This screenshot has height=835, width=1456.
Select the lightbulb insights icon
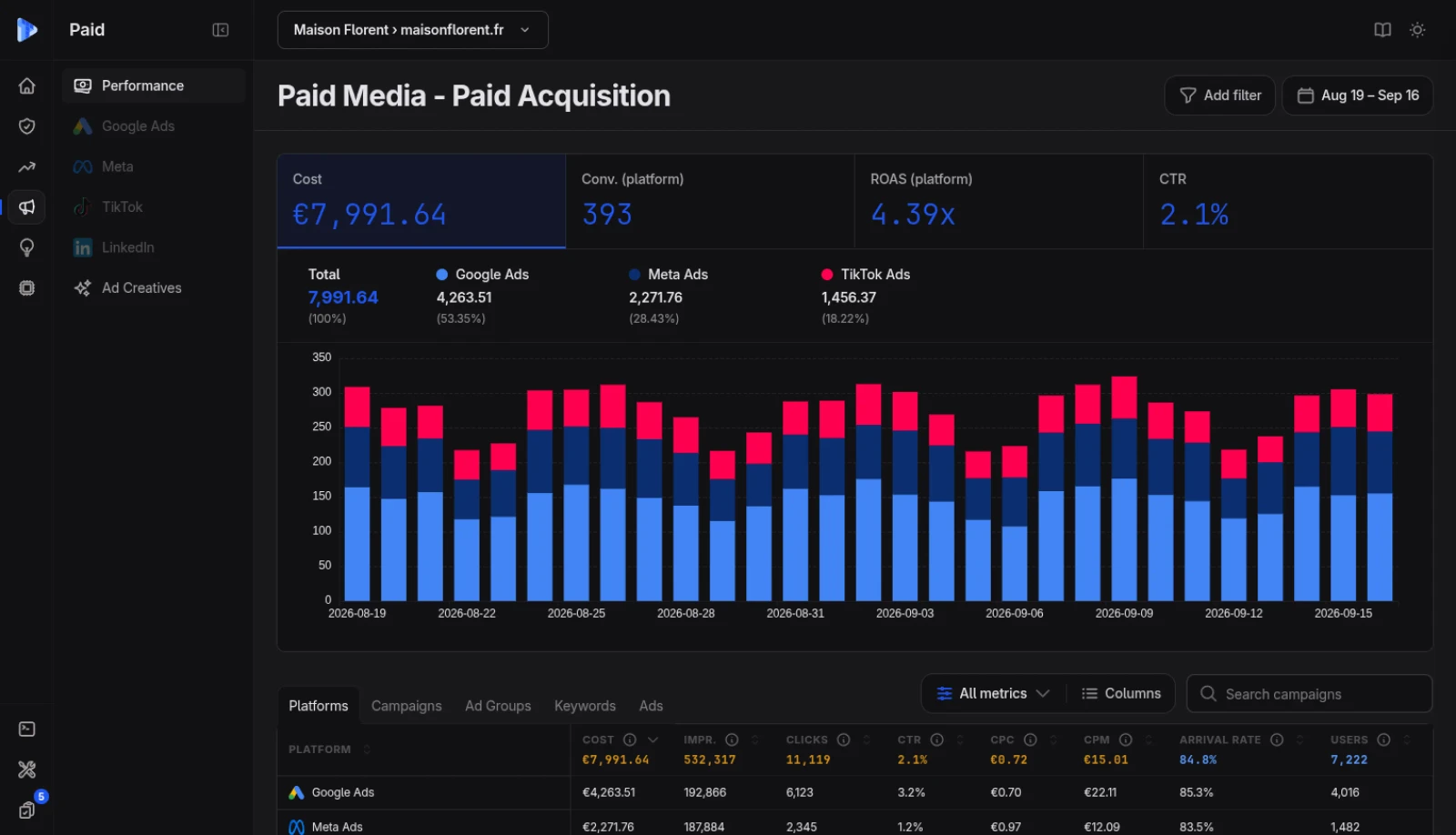point(26,247)
